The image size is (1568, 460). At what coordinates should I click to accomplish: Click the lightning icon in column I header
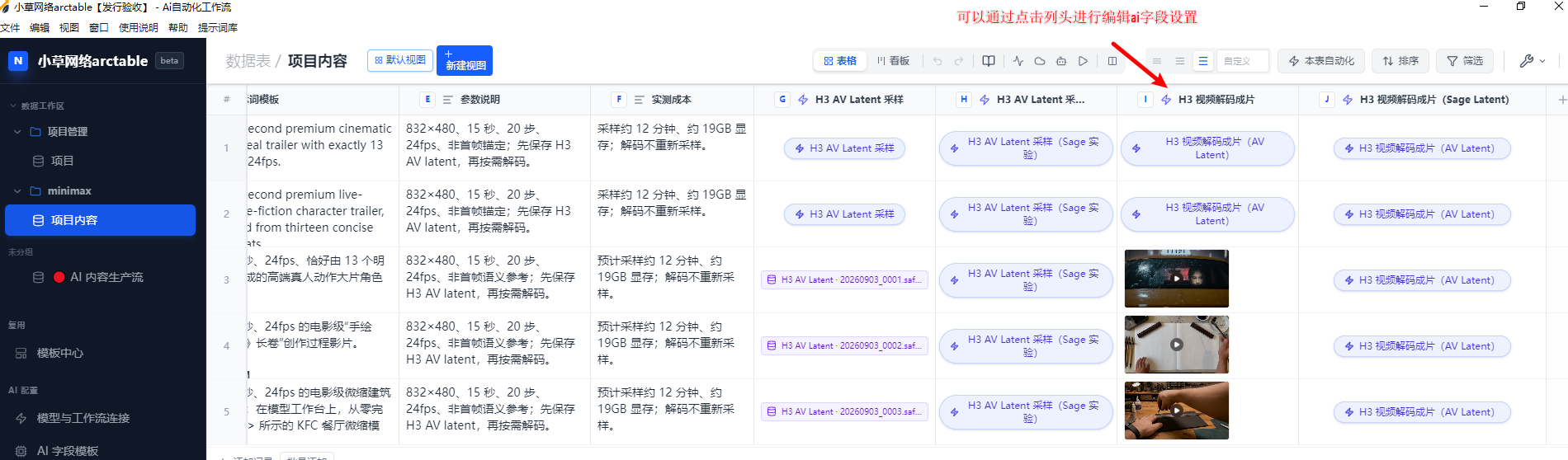click(1166, 100)
